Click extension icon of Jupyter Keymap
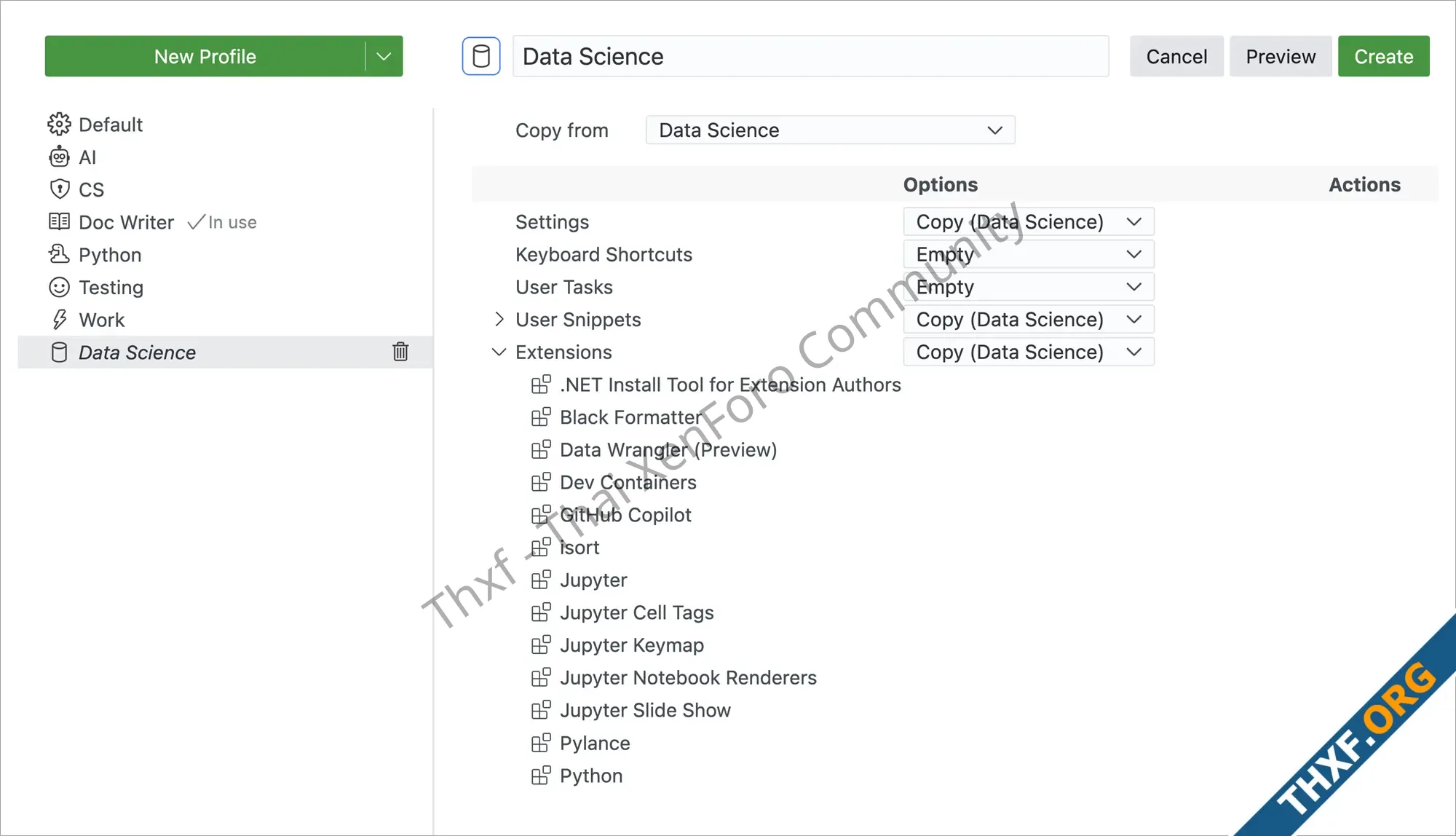Screen dimensions: 1456x836 (541, 644)
